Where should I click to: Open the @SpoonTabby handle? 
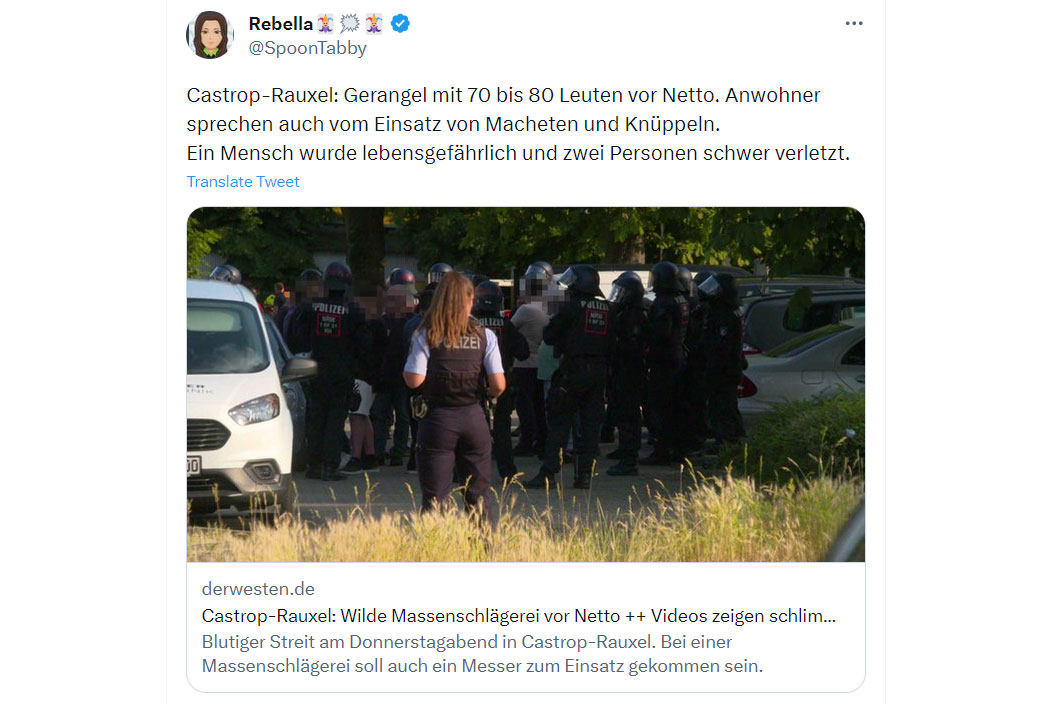pos(307,48)
